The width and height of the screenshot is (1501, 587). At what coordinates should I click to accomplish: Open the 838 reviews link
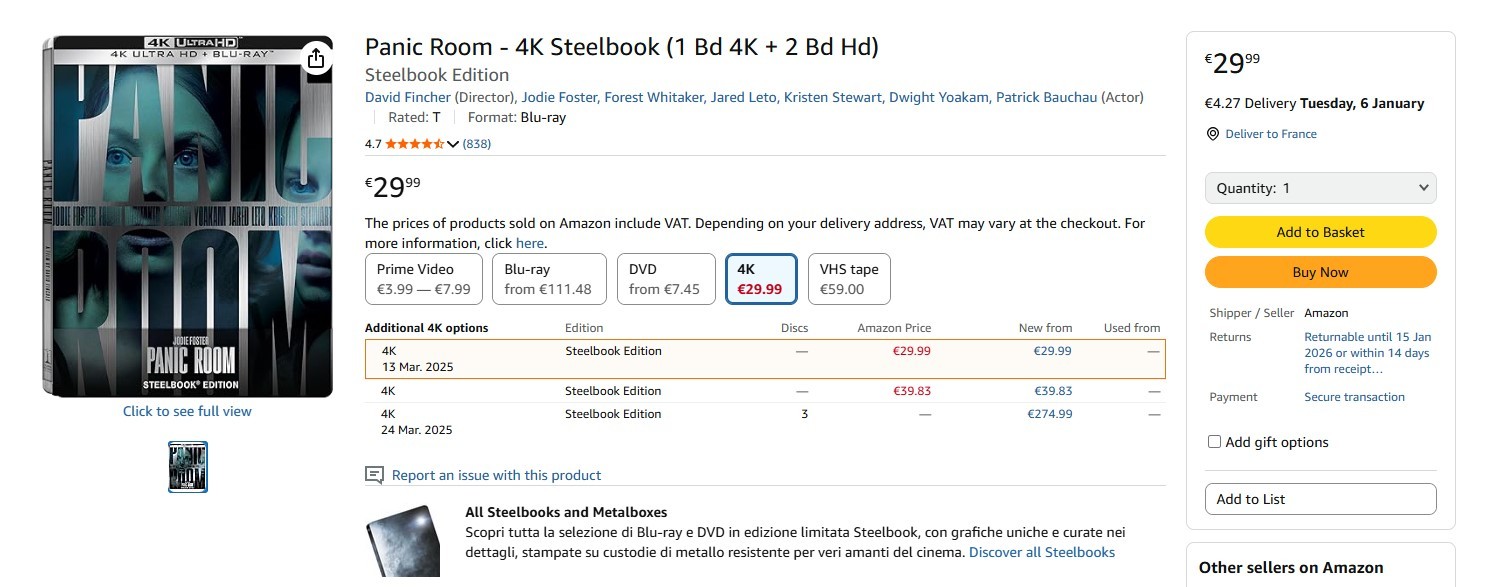[477, 144]
